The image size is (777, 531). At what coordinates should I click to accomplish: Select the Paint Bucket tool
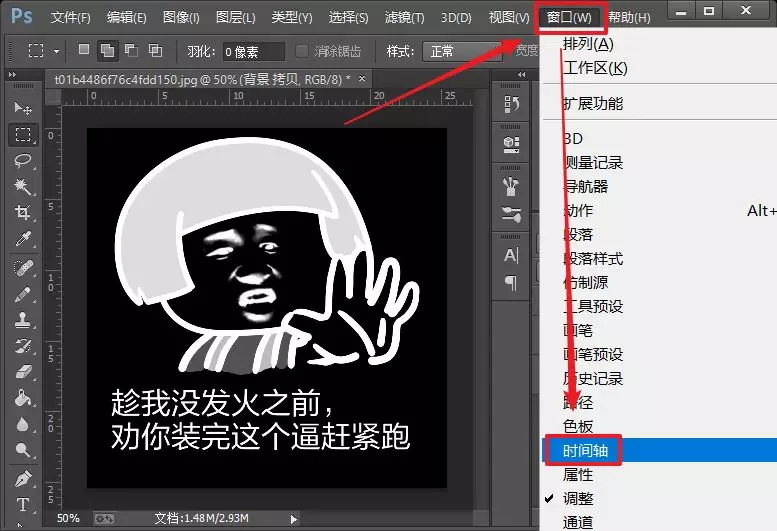pos(22,398)
